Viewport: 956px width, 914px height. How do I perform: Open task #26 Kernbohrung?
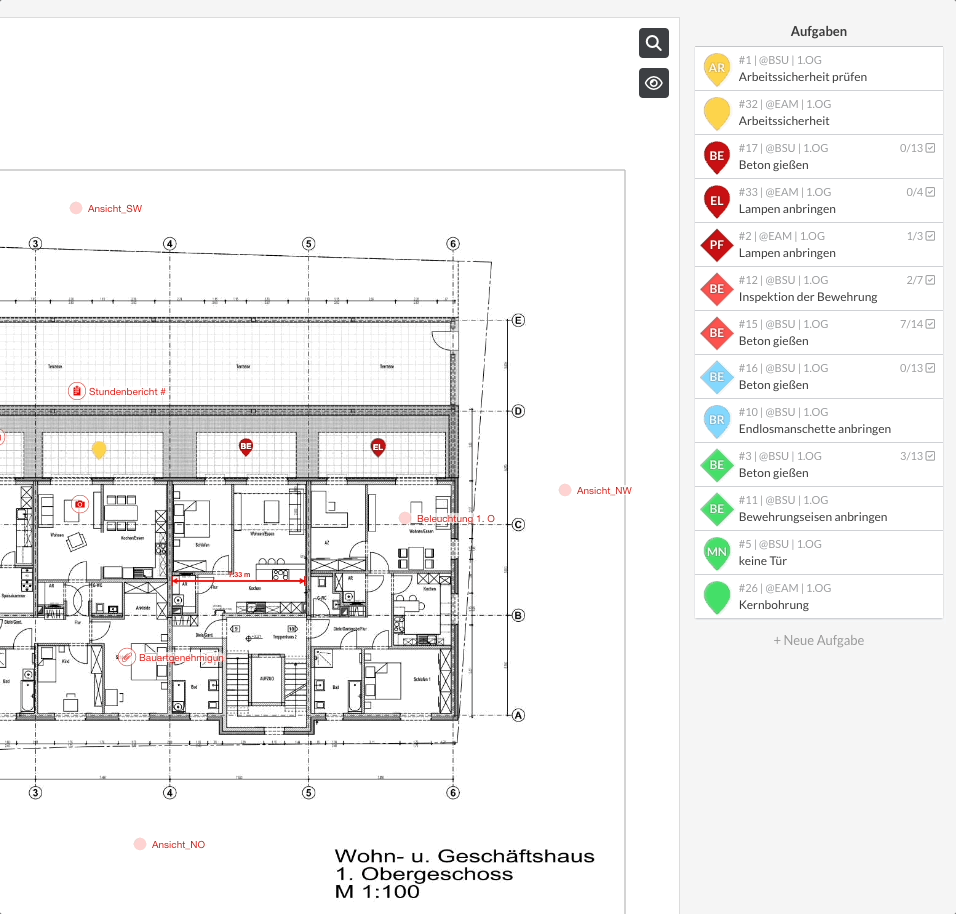773,604
